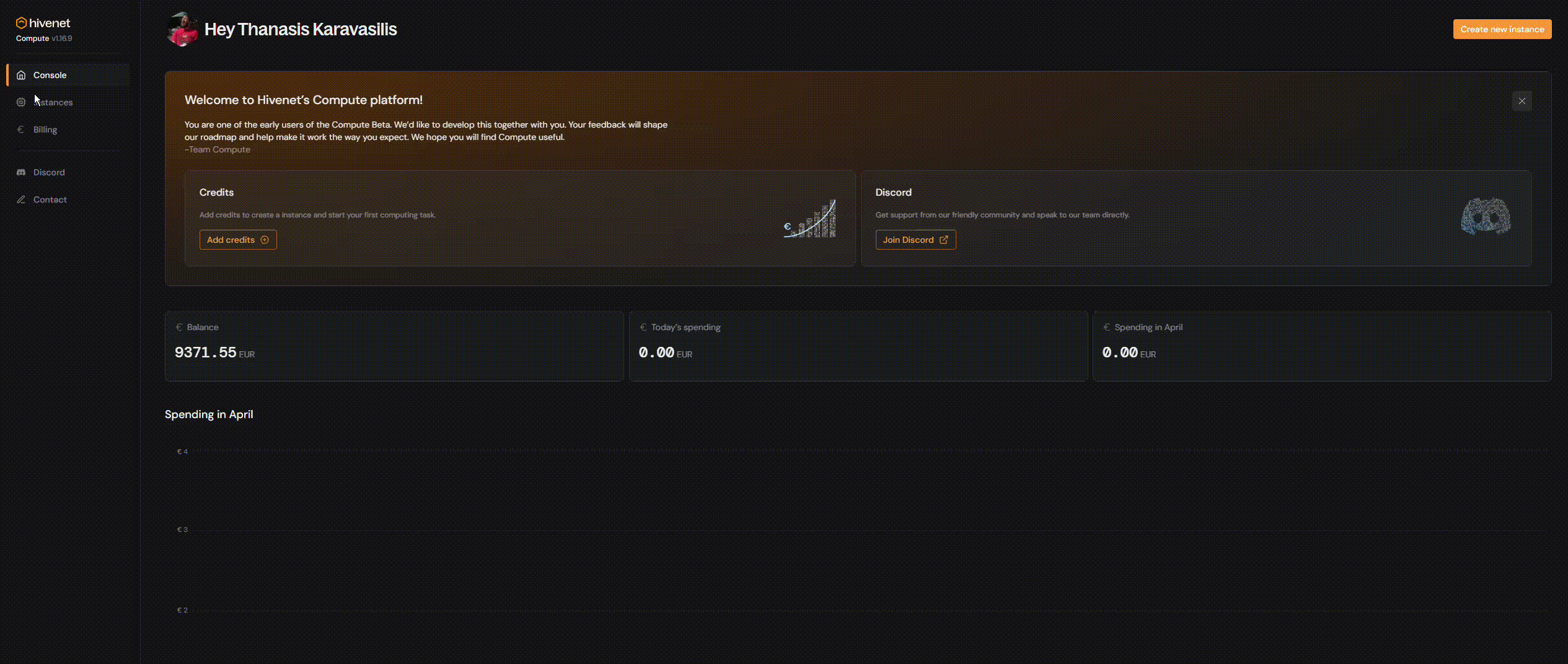Click the Discord icon in the sidebar
Viewport: 1568px width, 664px height.
click(x=21, y=172)
